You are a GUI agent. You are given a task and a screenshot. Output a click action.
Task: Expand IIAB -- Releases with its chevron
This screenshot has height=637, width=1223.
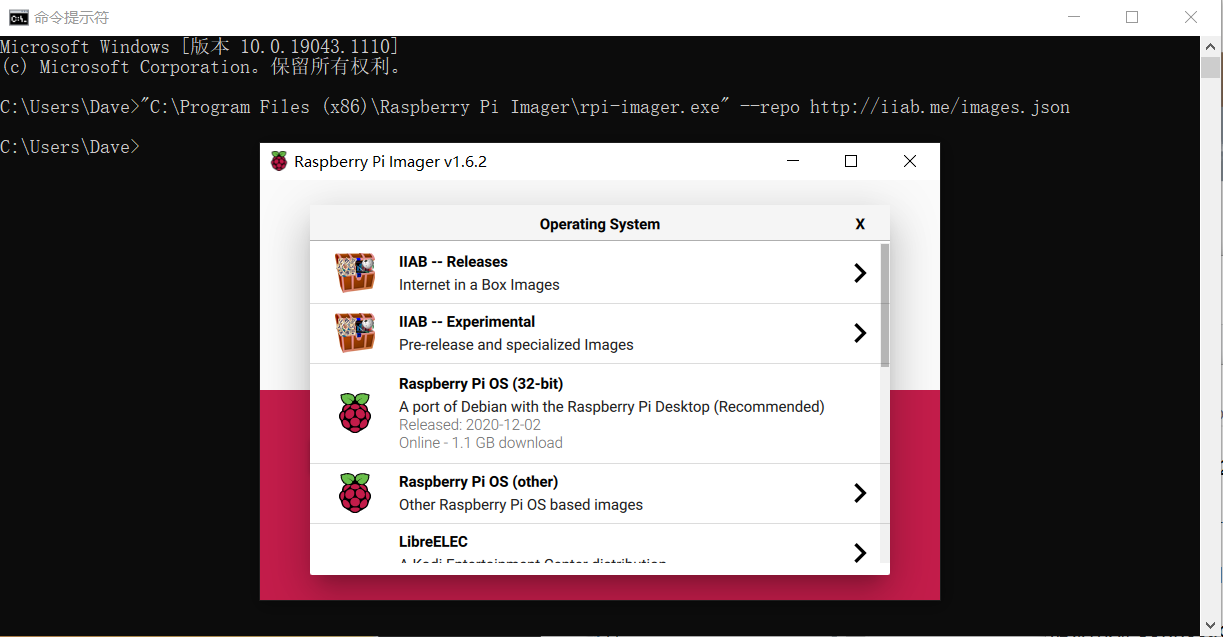[x=860, y=273]
